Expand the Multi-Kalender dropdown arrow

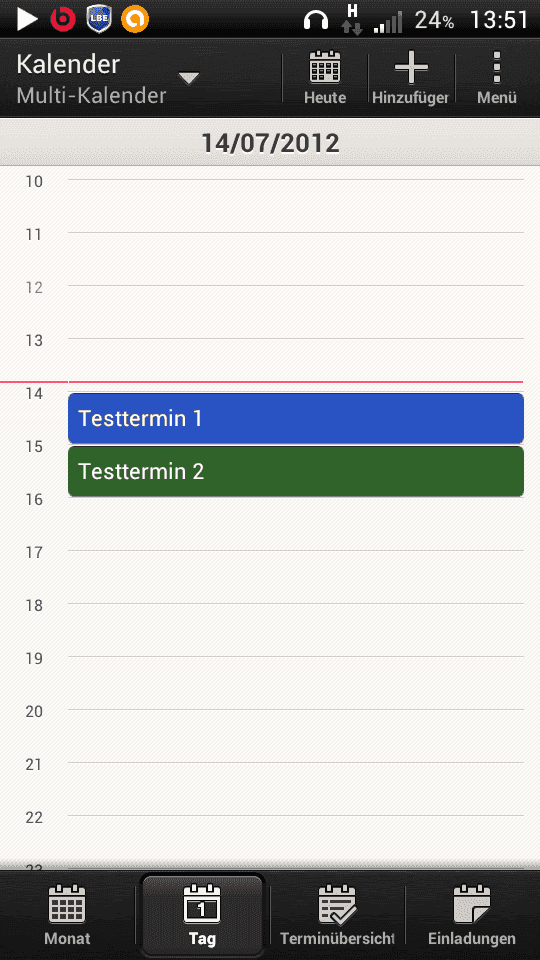(x=189, y=78)
